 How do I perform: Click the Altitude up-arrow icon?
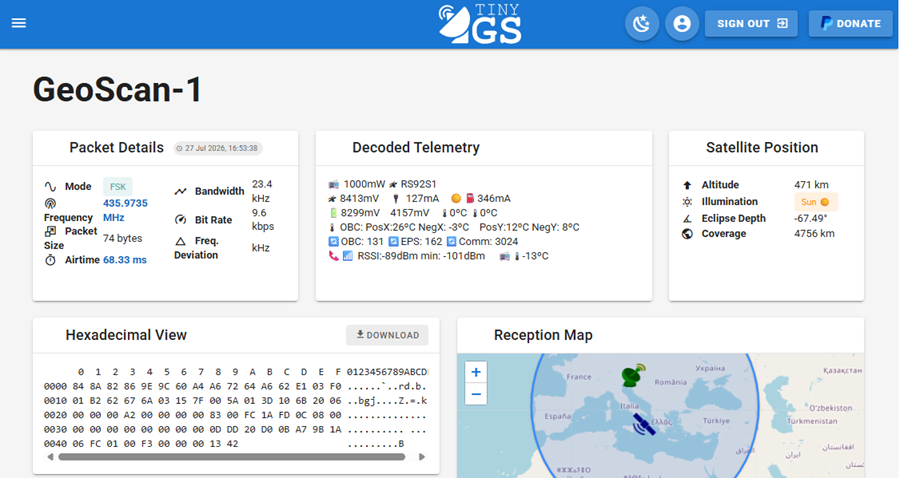[687, 185]
